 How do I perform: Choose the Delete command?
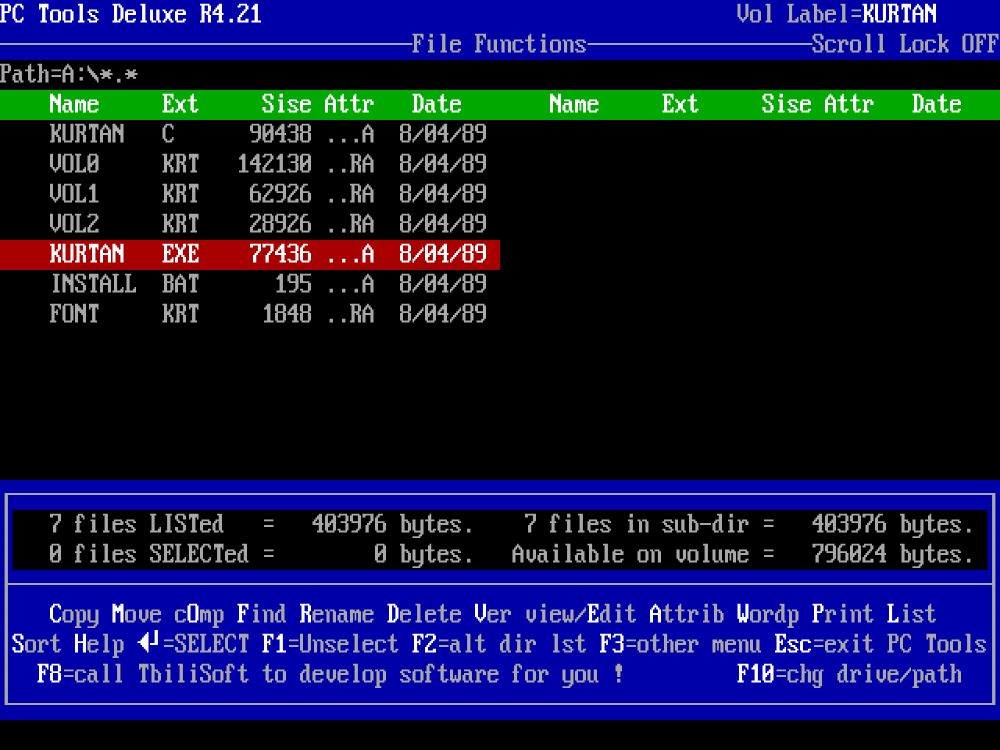[424, 614]
